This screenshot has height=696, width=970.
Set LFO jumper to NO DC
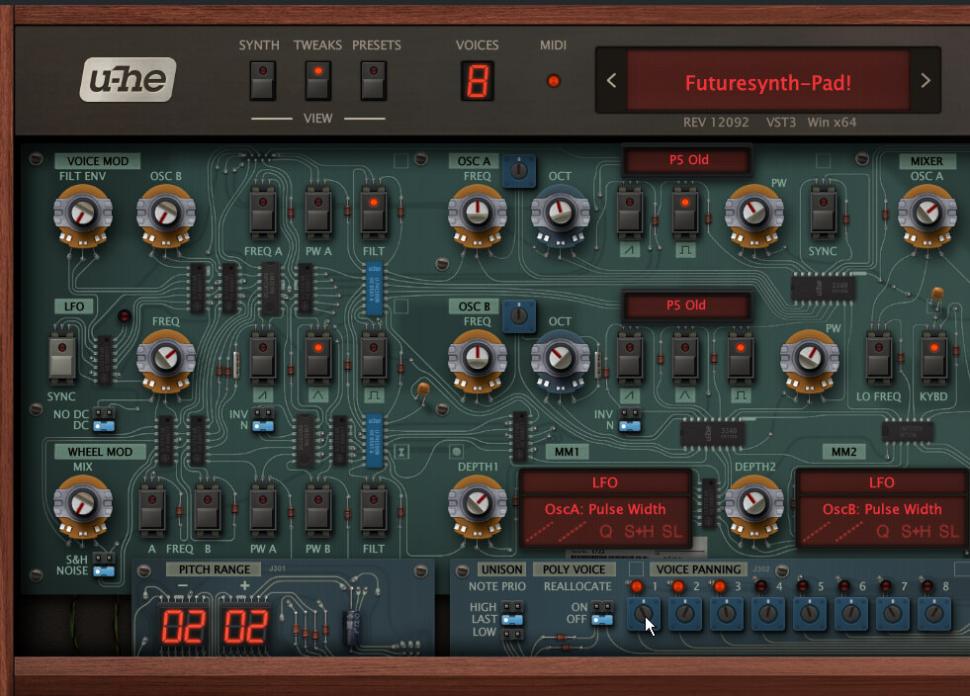(x=103, y=413)
